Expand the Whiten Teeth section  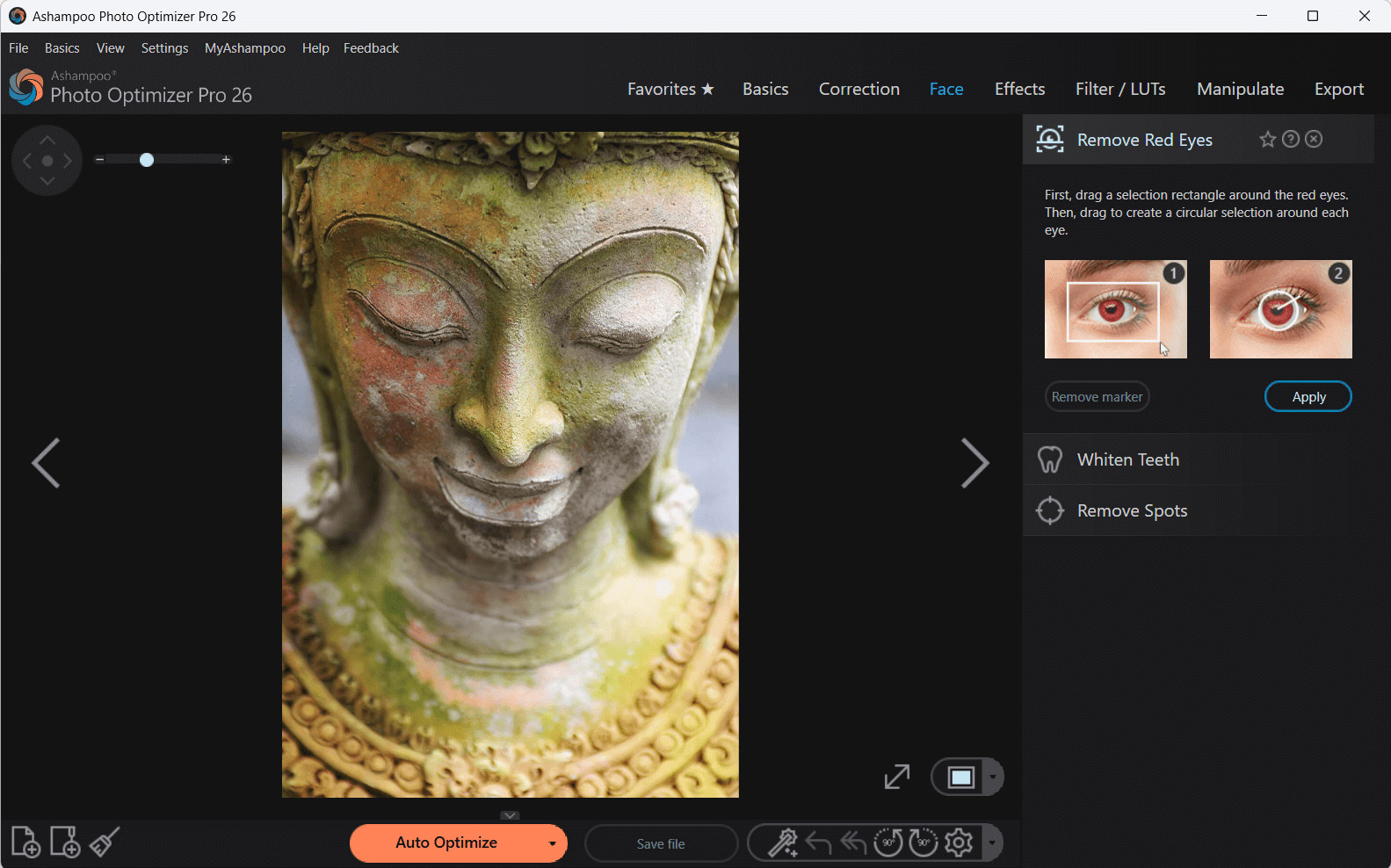click(x=1128, y=459)
